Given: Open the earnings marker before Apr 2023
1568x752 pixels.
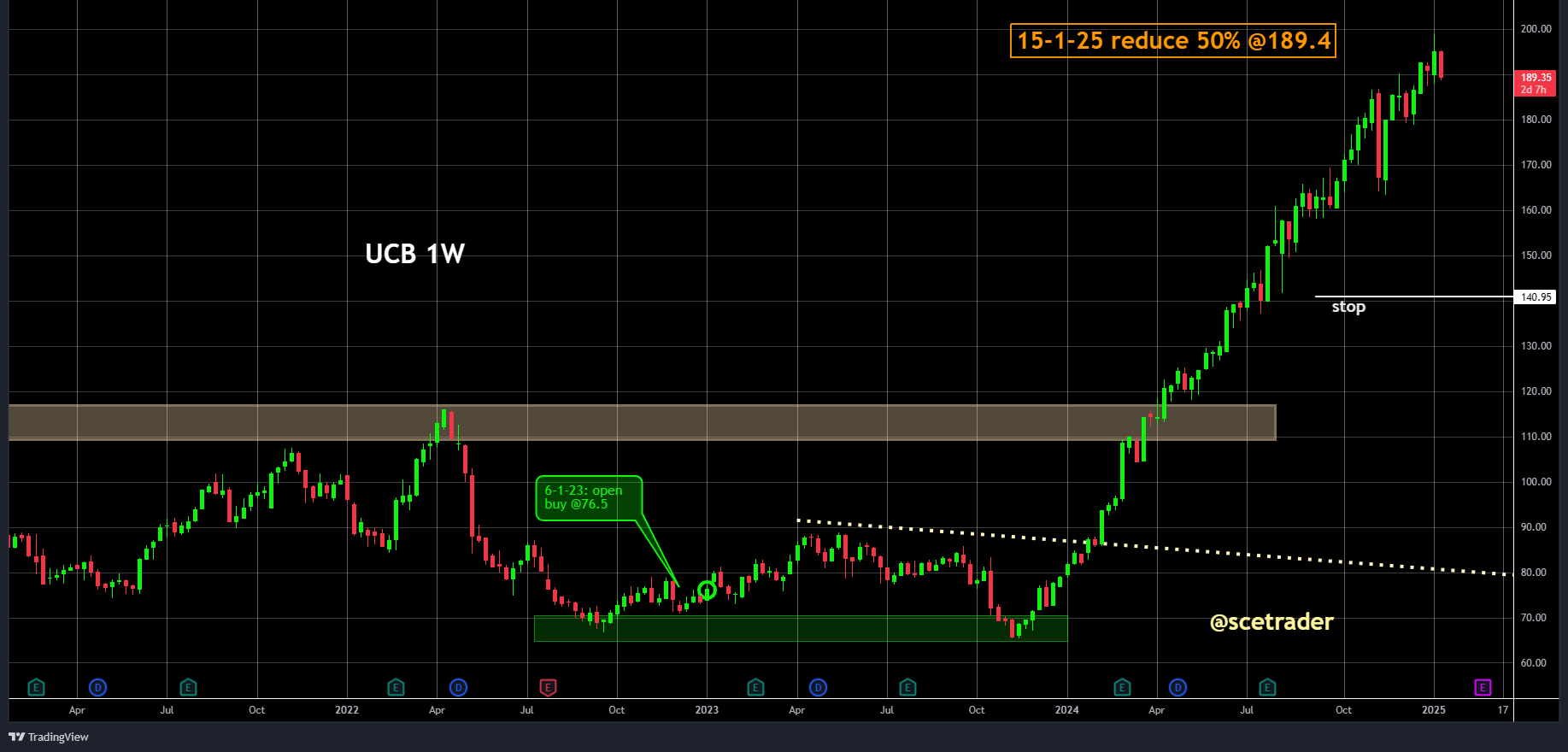Looking at the screenshot, I should (755, 687).
